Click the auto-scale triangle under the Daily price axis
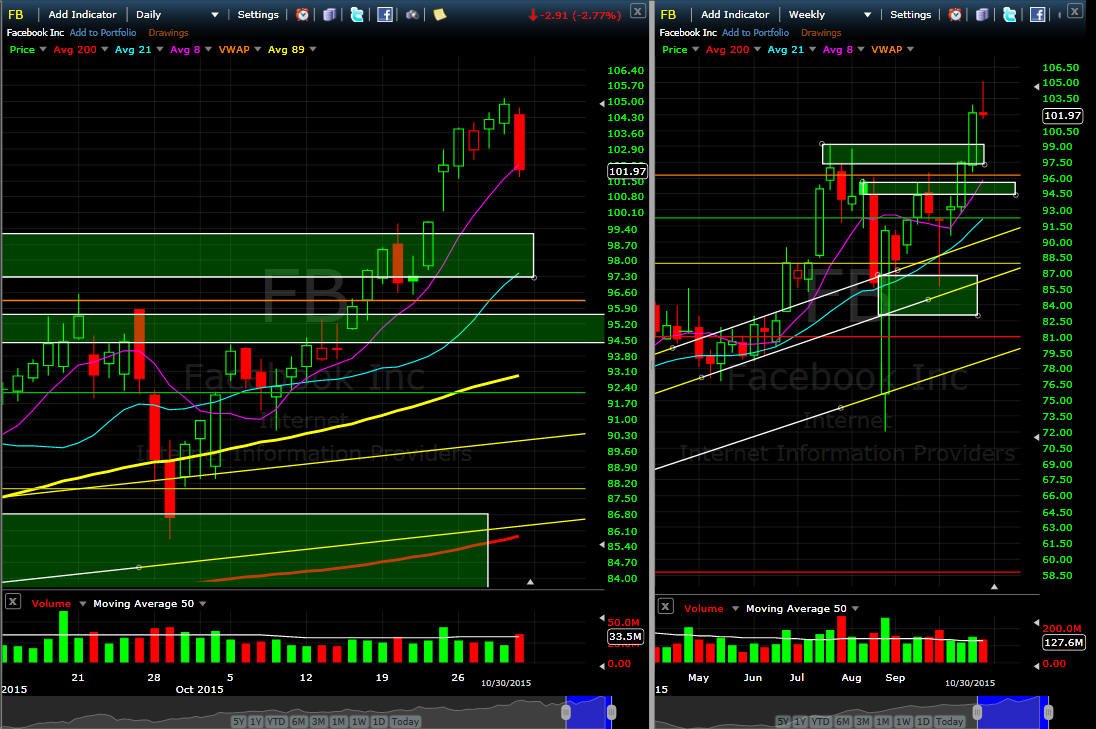This screenshot has height=729, width=1096. [x=531, y=582]
